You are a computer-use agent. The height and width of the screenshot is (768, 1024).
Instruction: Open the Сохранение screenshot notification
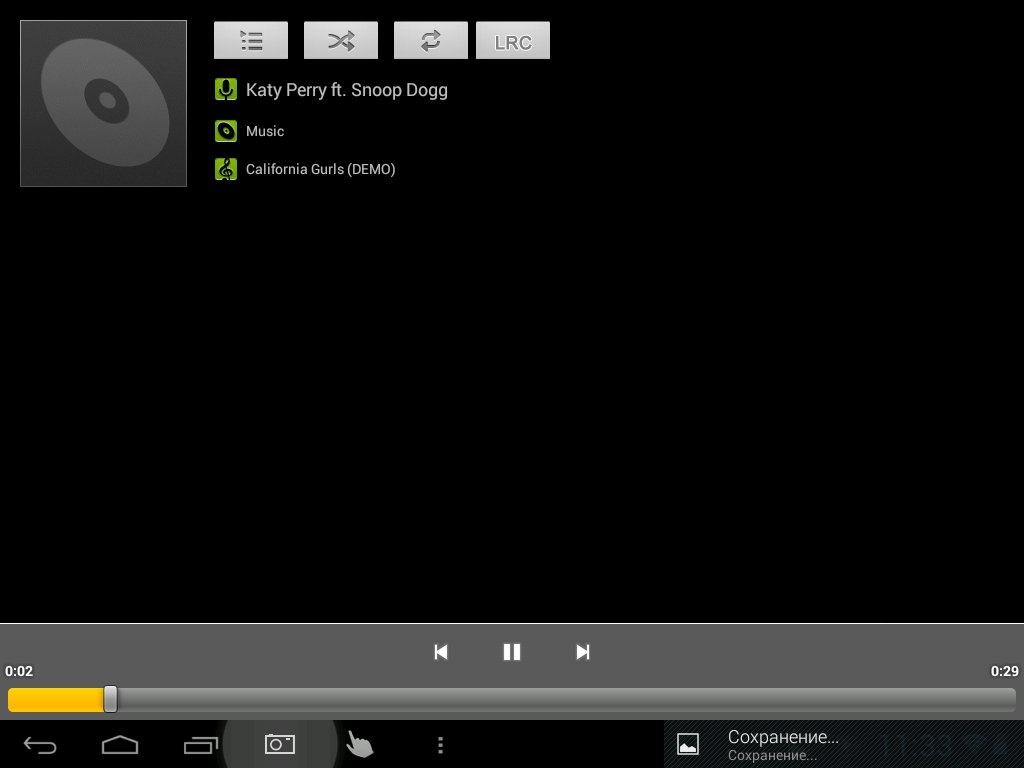click(x=780, y=744)
